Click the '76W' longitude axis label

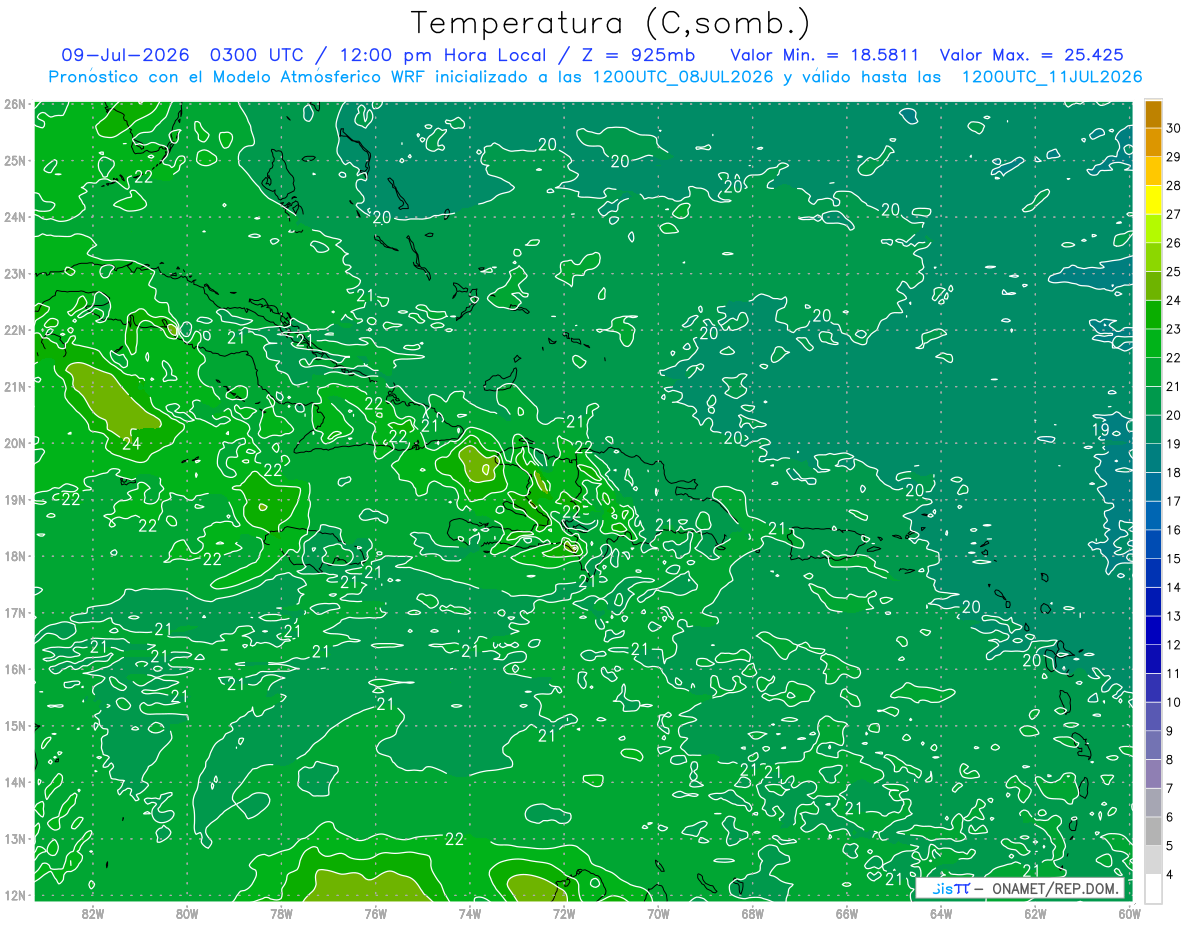click(x=376, y=914)
